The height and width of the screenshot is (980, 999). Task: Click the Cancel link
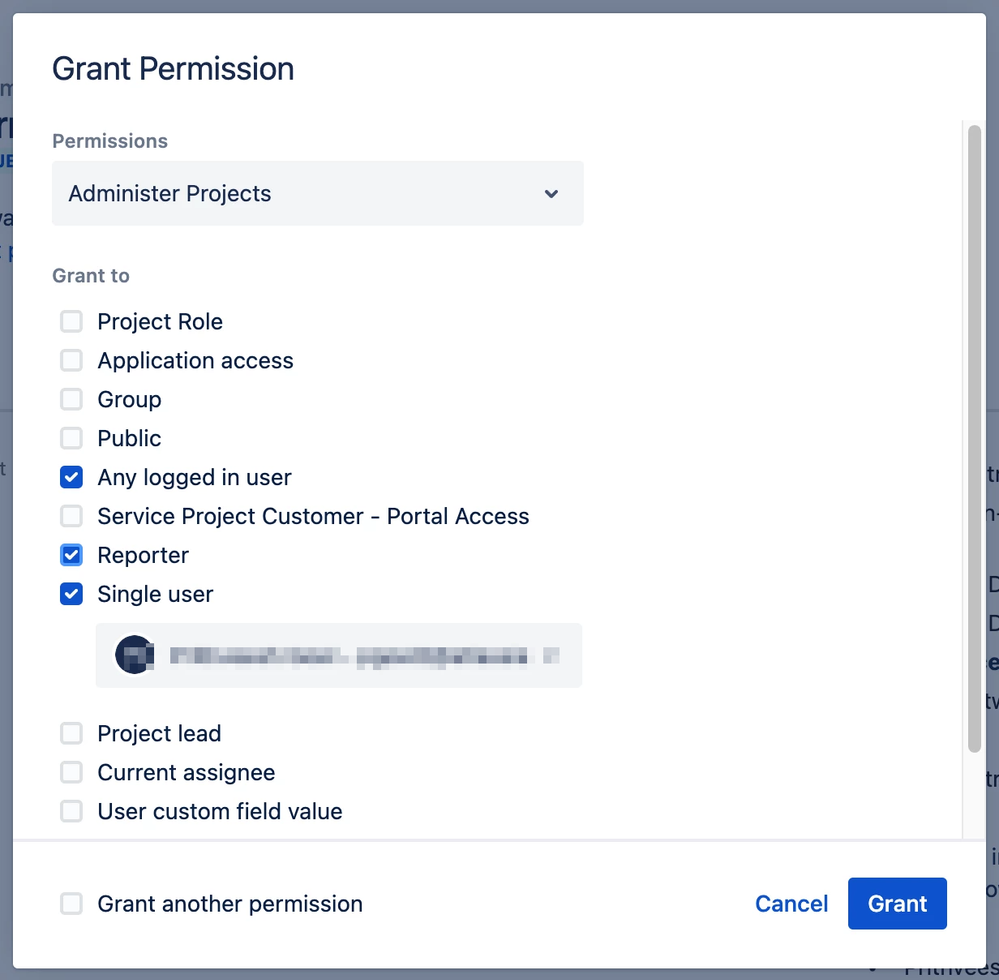click(x=791, y=903)
